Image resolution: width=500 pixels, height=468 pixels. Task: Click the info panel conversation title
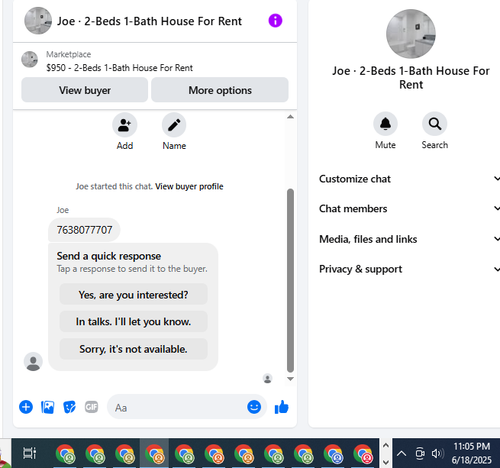[411, 78]
